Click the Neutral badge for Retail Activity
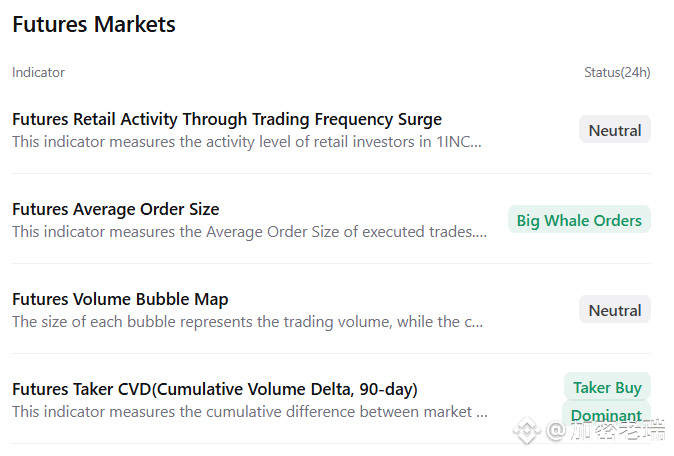The height and width of the screenshot is (456, 674). click(x=615, y=129)
